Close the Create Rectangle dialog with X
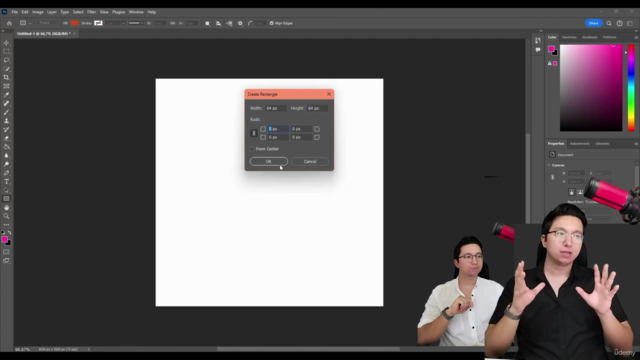Image resolution: width=640 pixels, height=360 pixels. [329, 94]
